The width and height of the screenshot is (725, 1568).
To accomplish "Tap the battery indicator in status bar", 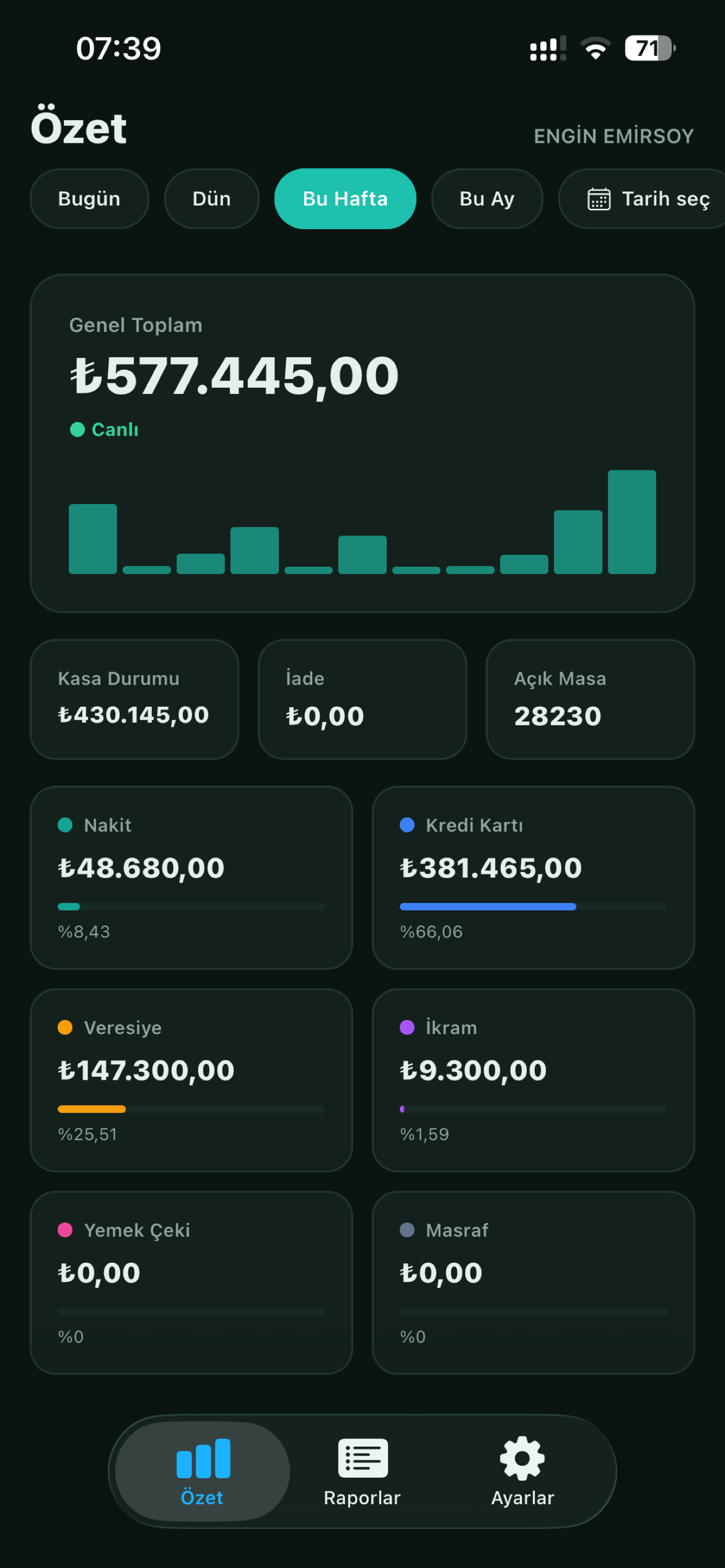I will [649, 48].
